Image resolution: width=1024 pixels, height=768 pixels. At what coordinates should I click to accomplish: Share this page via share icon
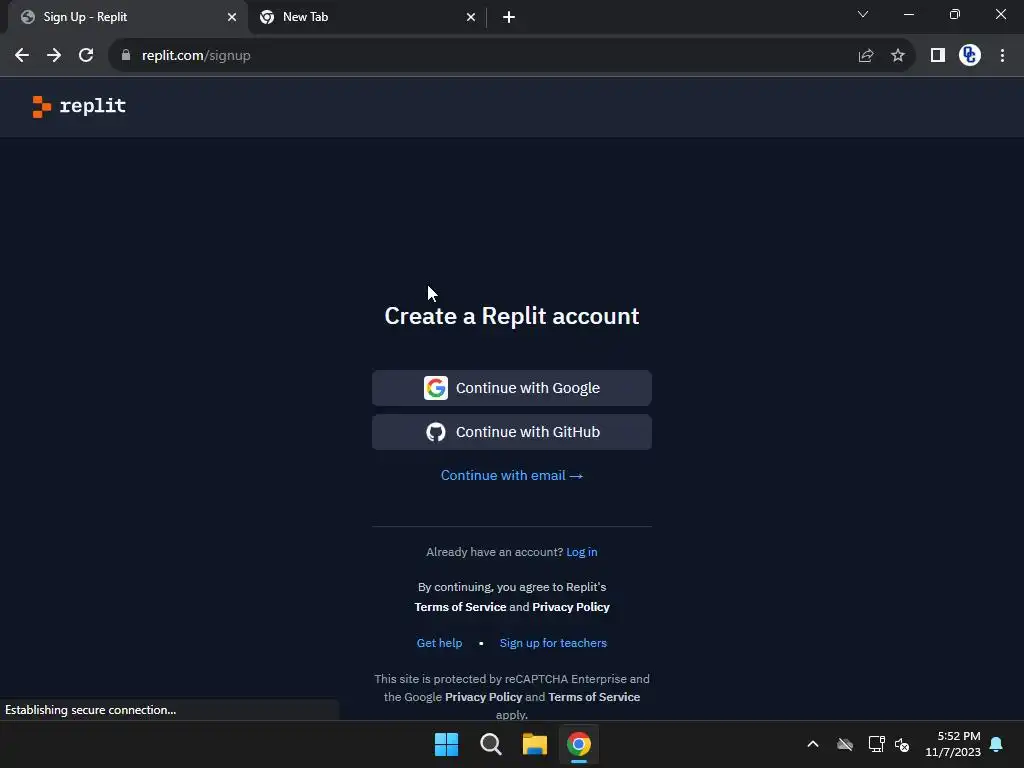pos(866,56)
